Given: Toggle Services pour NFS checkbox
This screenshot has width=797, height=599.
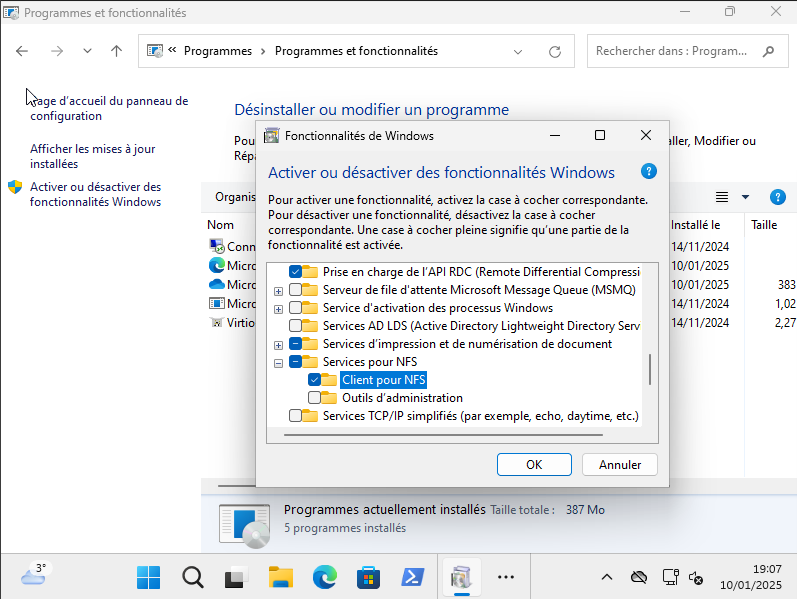Looking at the screenshot, I should tap(295, 362).
